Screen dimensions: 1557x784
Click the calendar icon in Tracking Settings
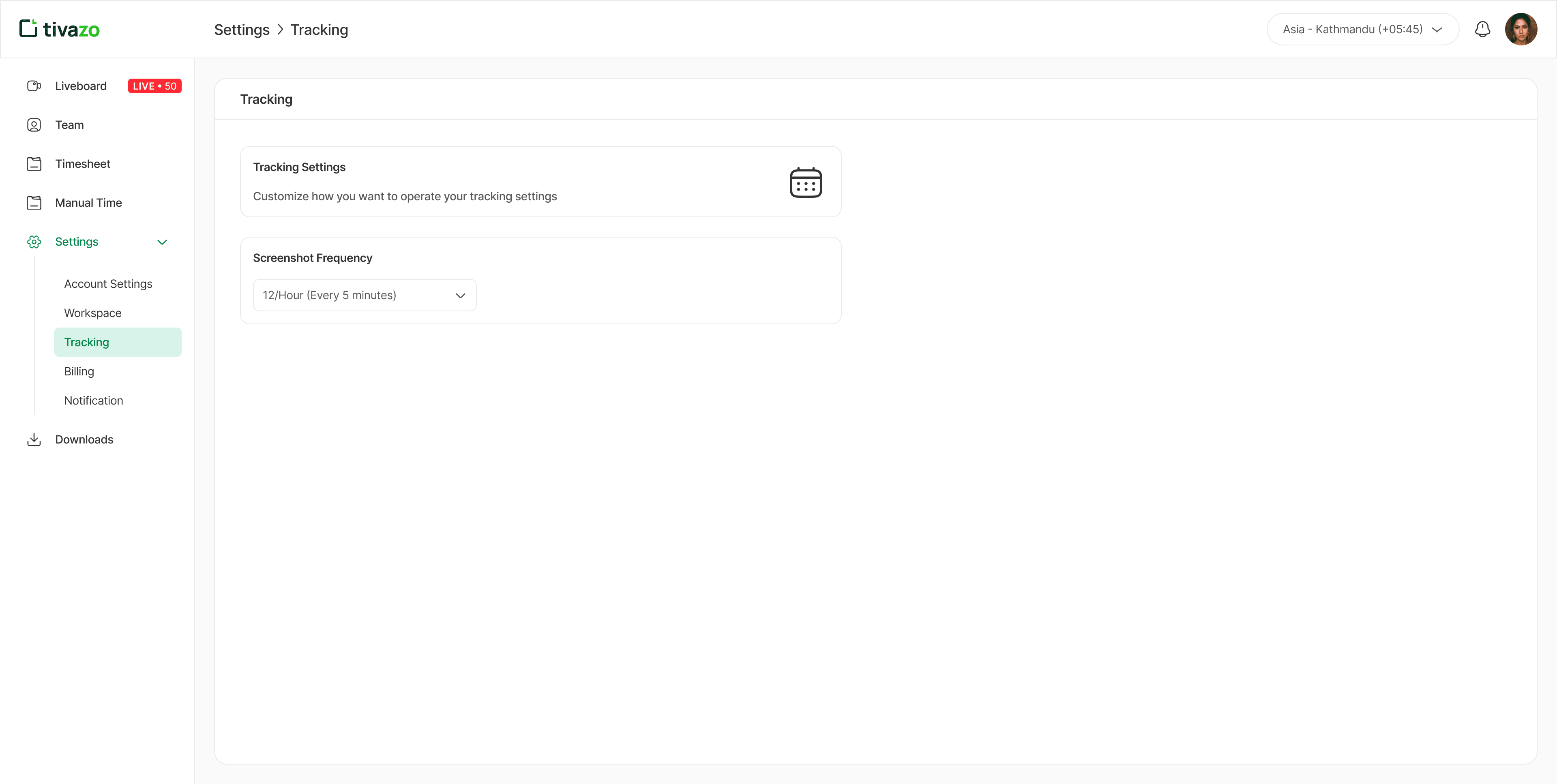click(806, 182)
